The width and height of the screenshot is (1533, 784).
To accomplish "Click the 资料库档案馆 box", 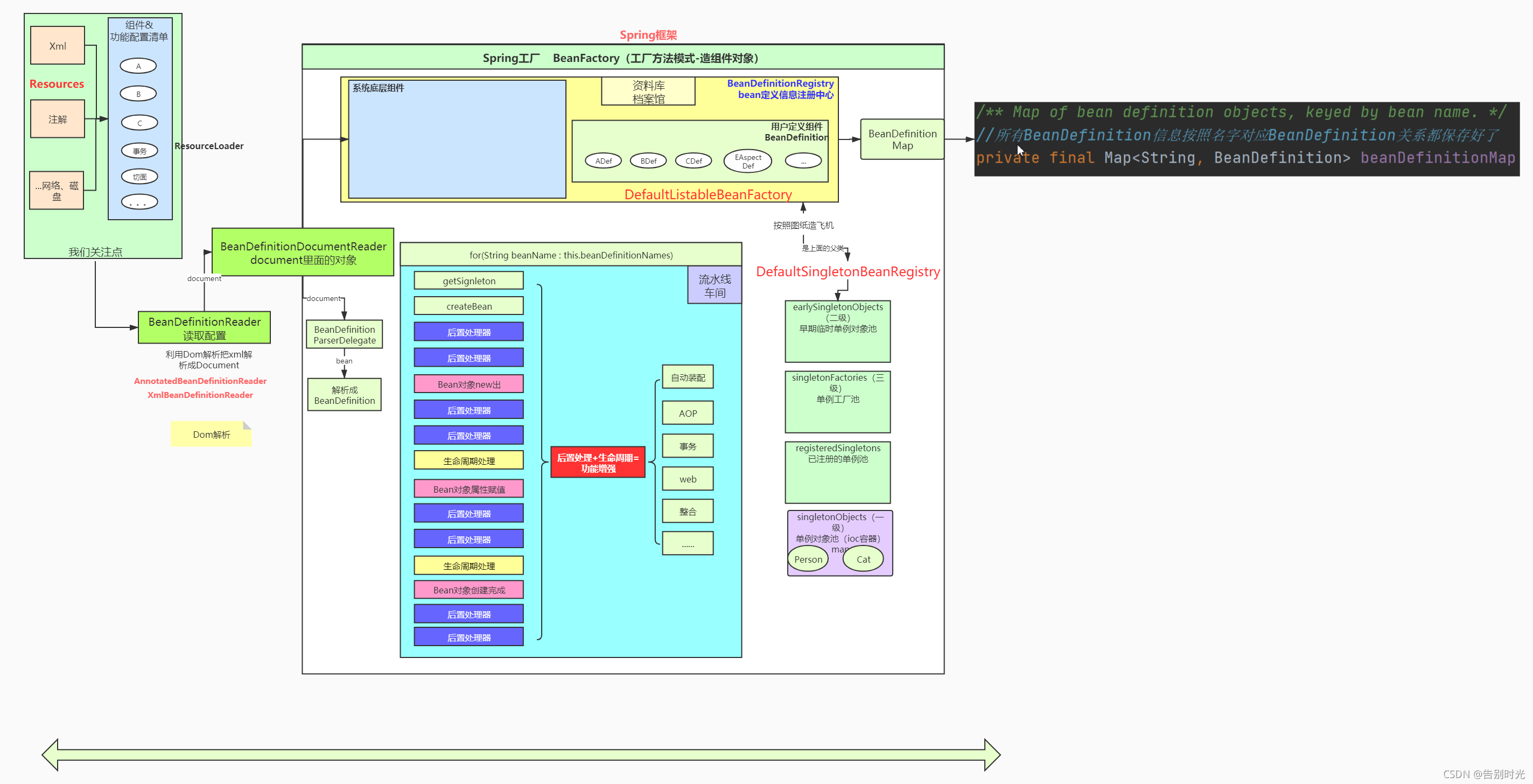I will pos(648,92).
